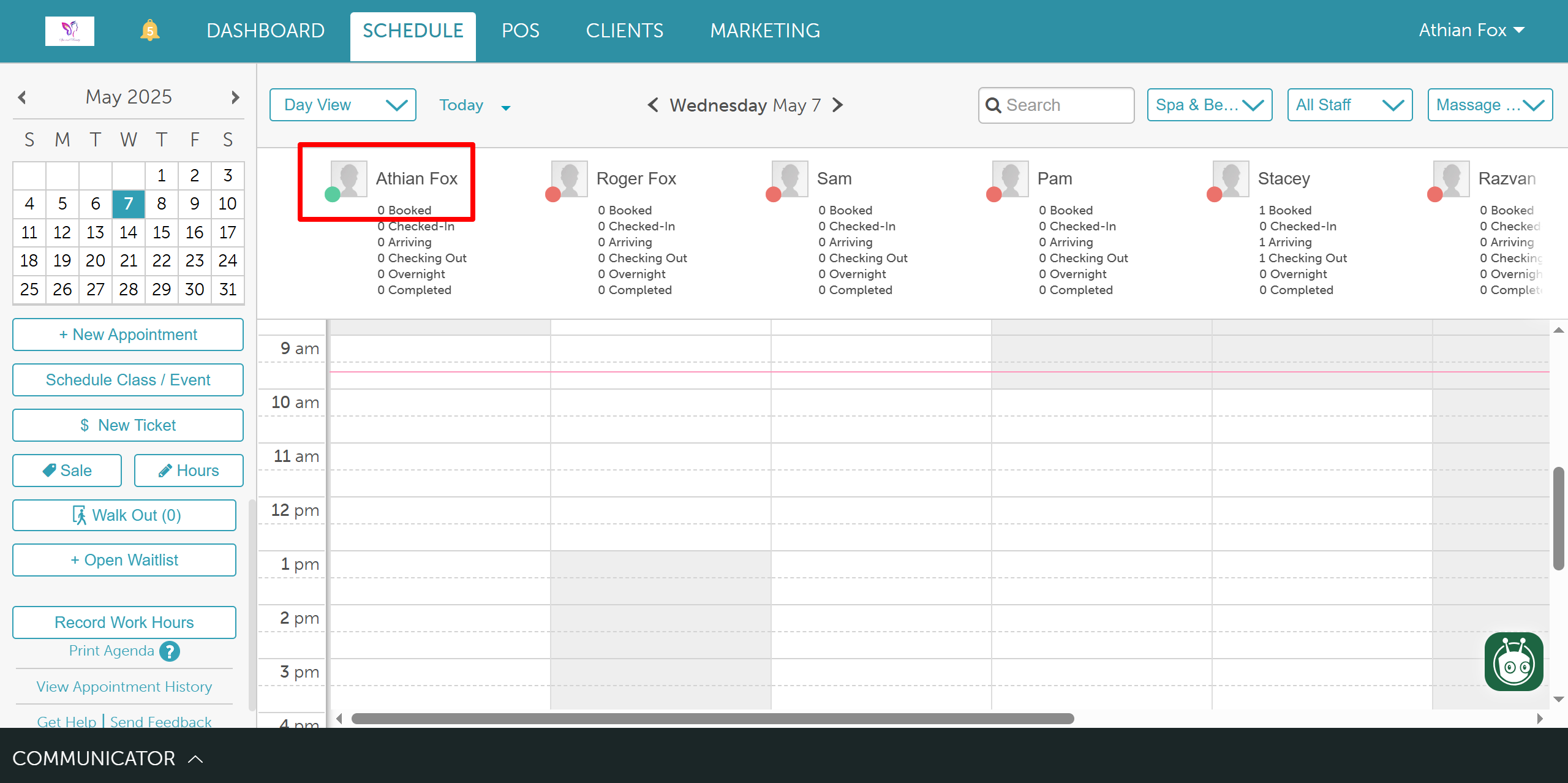Click the company logo in header

pos(70,31)
